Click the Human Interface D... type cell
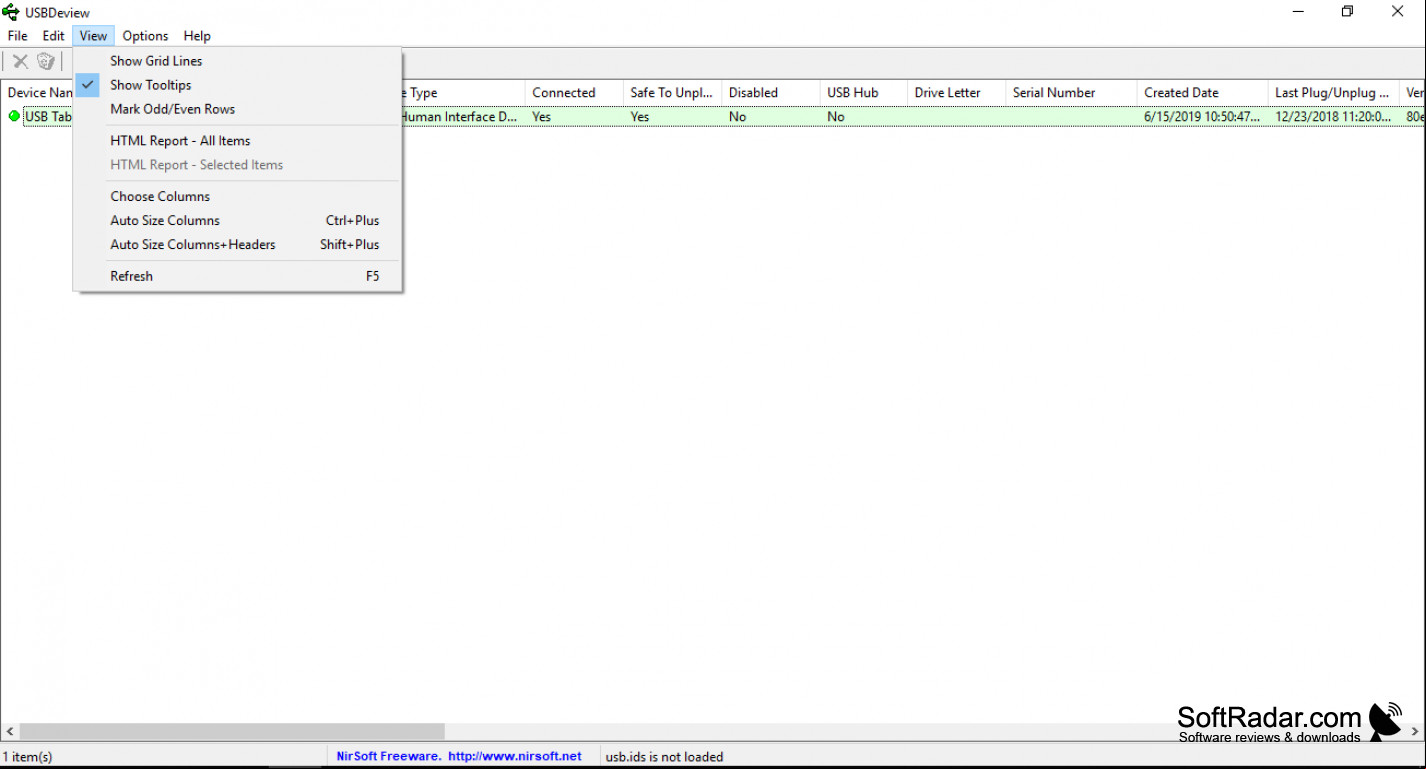This screenshot has height=769, width=1426. (x=458, y=117)
